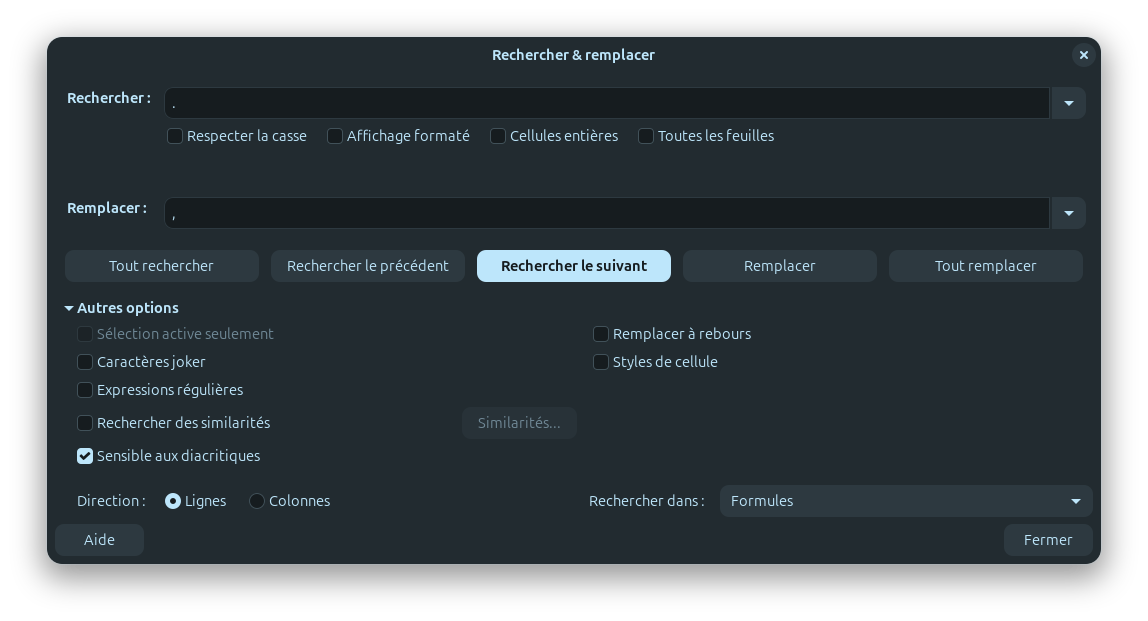This screenshot has height=621, width=1148.
Task: Enable Cellules entières checkbox
Action: tap(498, 136)
